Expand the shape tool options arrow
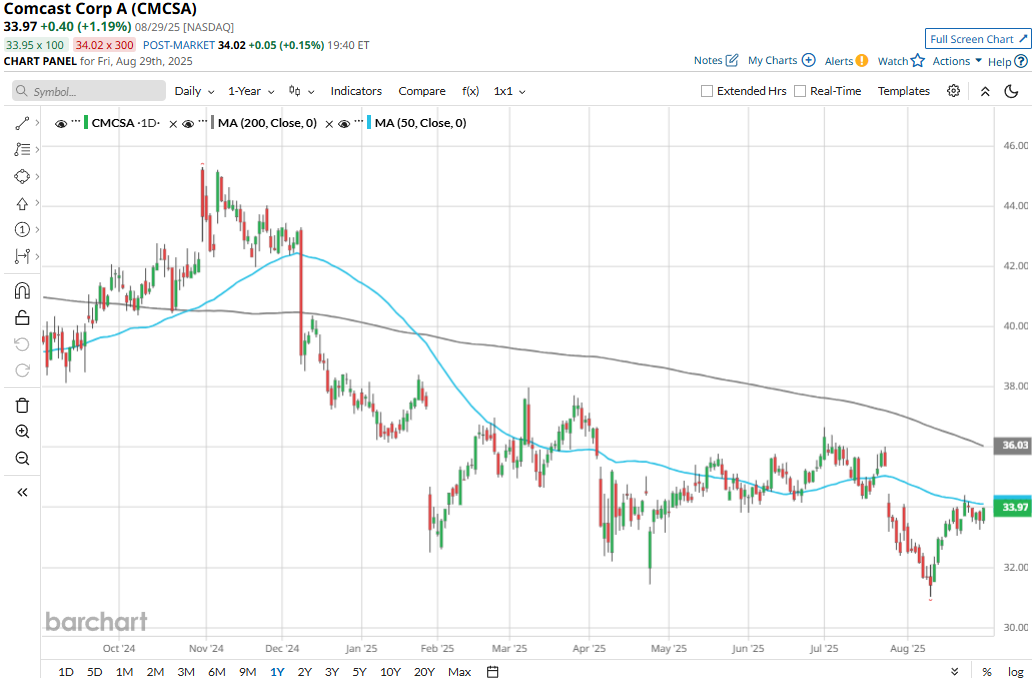This screenshot has height=678, width=1032. [x=37, y=176]
